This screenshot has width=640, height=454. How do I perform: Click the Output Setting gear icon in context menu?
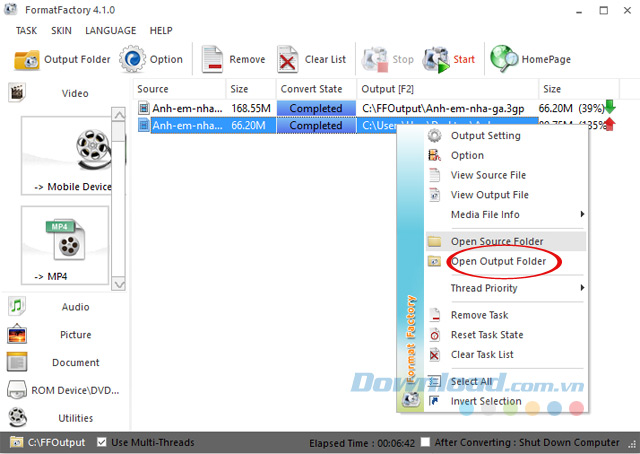pyautogui.click(x=434, y=136)
